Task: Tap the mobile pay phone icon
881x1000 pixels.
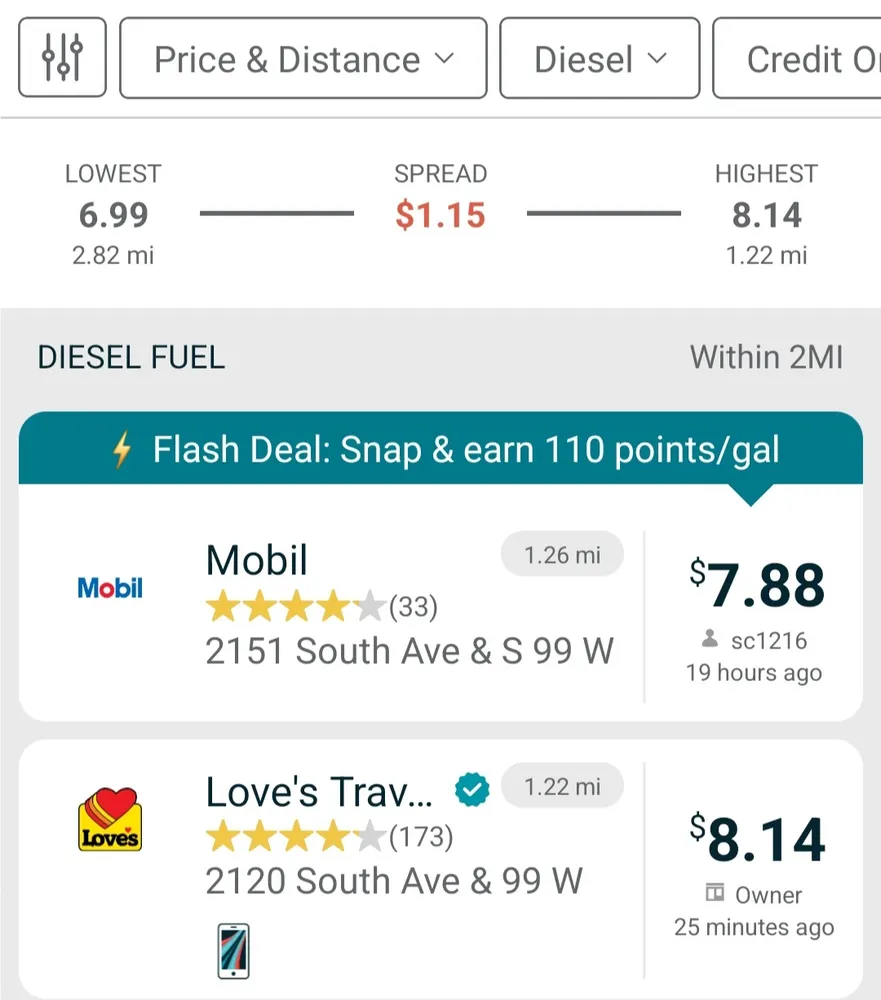Action: pos(233,950)
